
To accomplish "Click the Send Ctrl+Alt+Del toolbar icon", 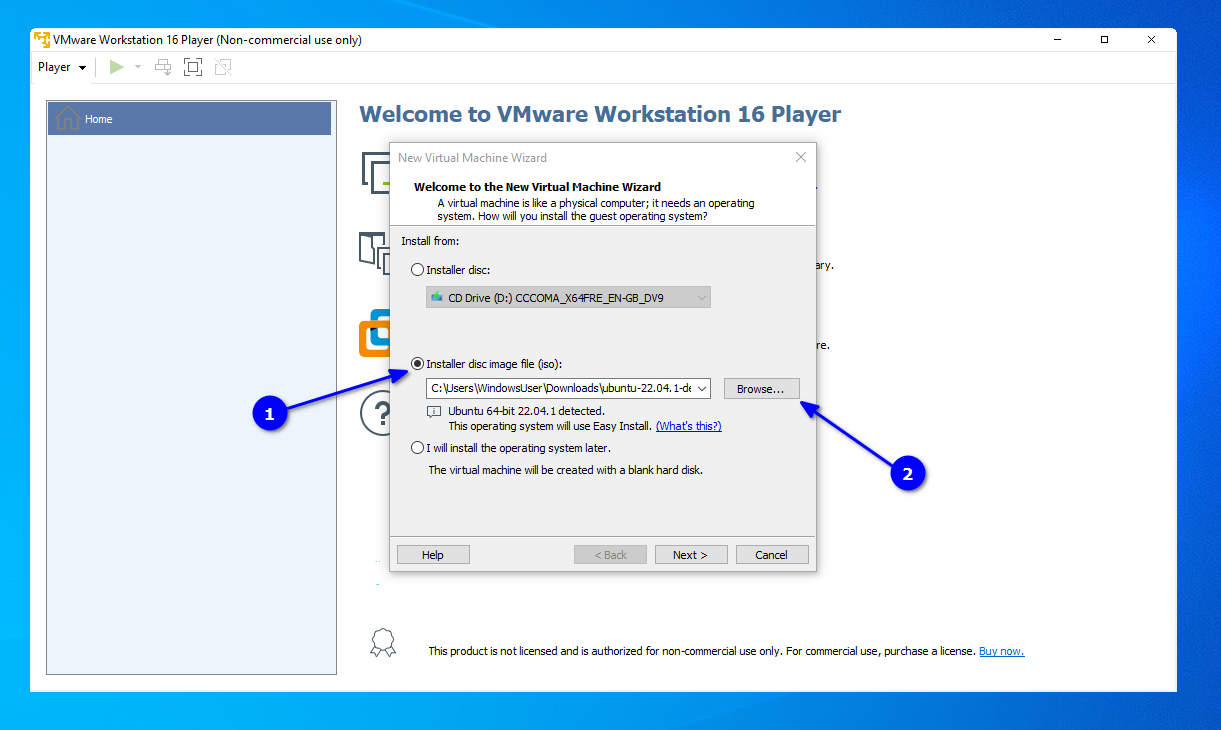I will (163, 67).
